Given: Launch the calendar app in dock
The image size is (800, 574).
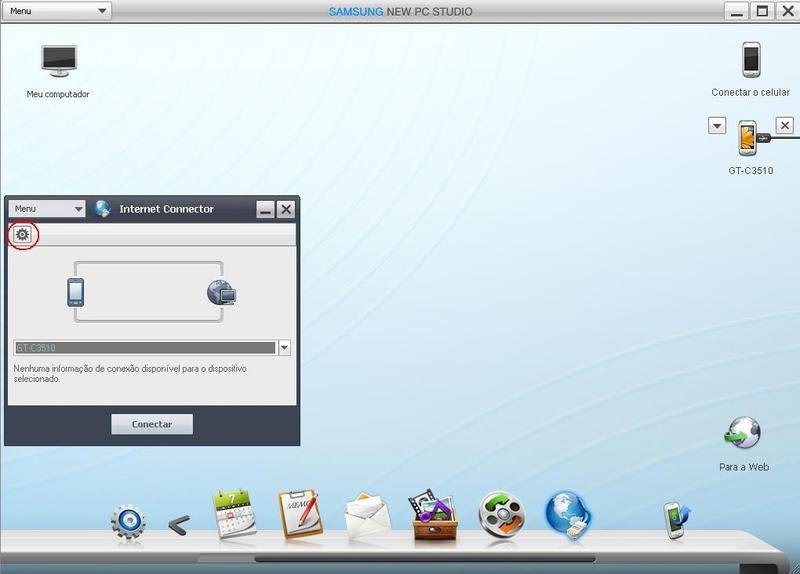Looking at the screenshot, I should coord(234,514).
